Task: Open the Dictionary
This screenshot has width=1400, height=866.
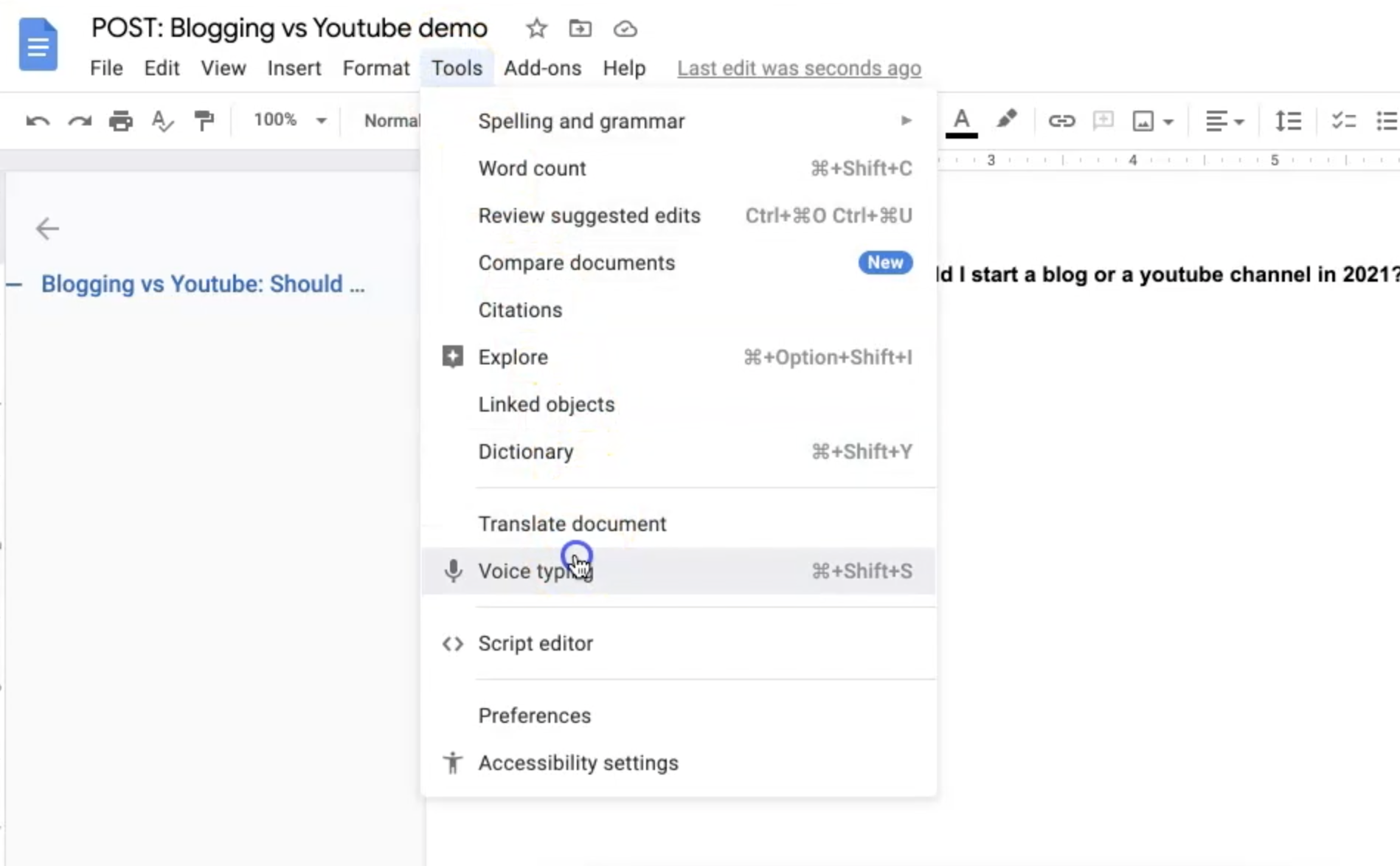Action: click(x=678, y=451)
